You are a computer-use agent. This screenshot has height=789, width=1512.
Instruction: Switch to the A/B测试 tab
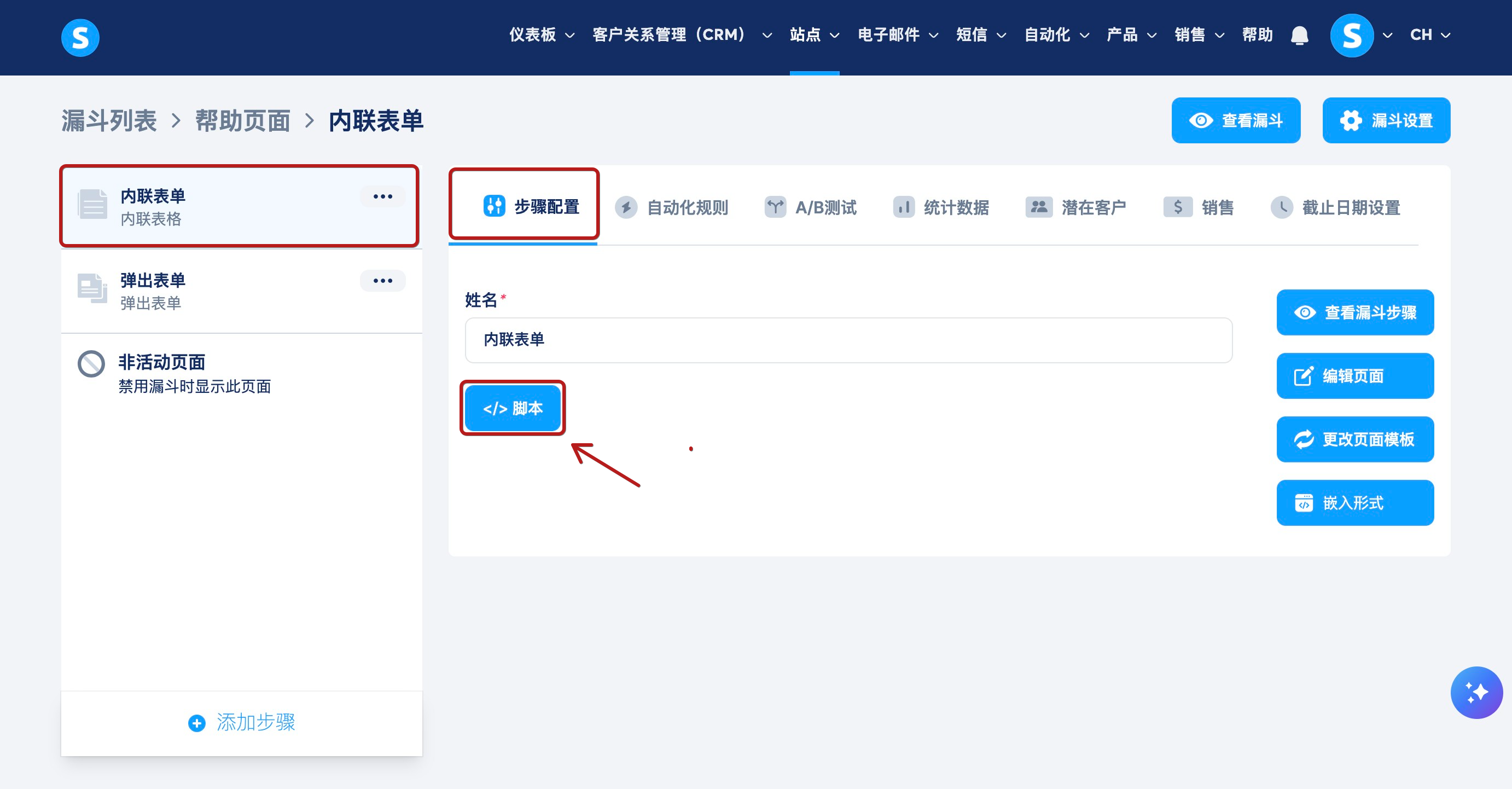(x=811, y=207)
